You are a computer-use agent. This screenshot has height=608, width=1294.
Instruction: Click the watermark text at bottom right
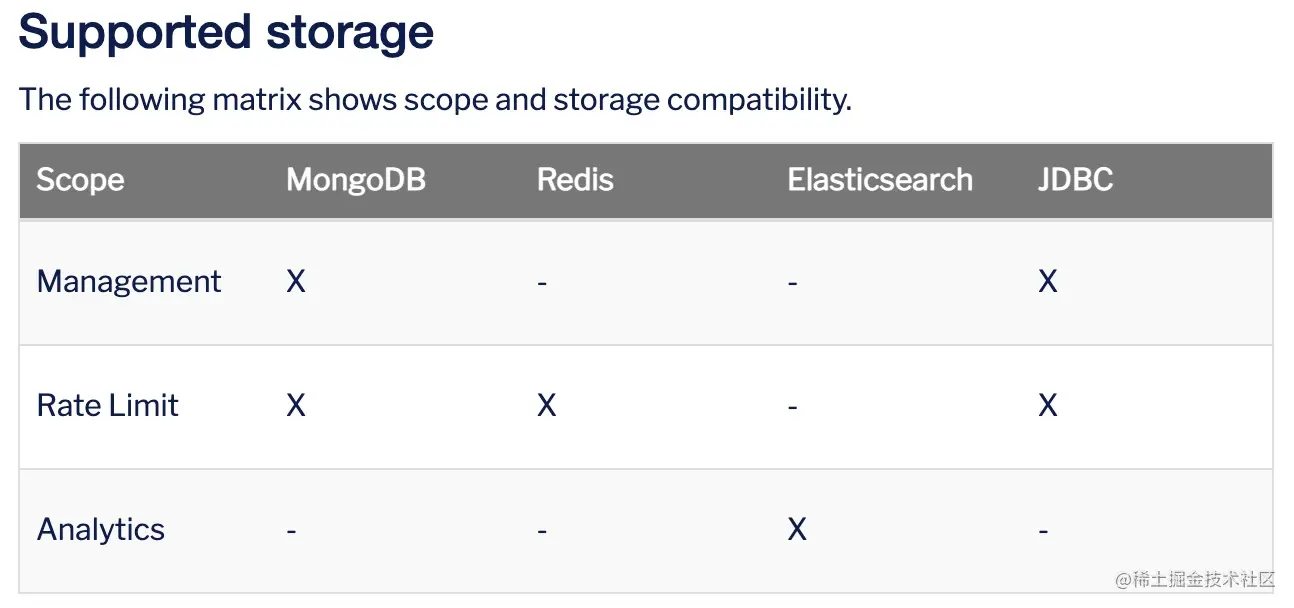click(1195, 580)
